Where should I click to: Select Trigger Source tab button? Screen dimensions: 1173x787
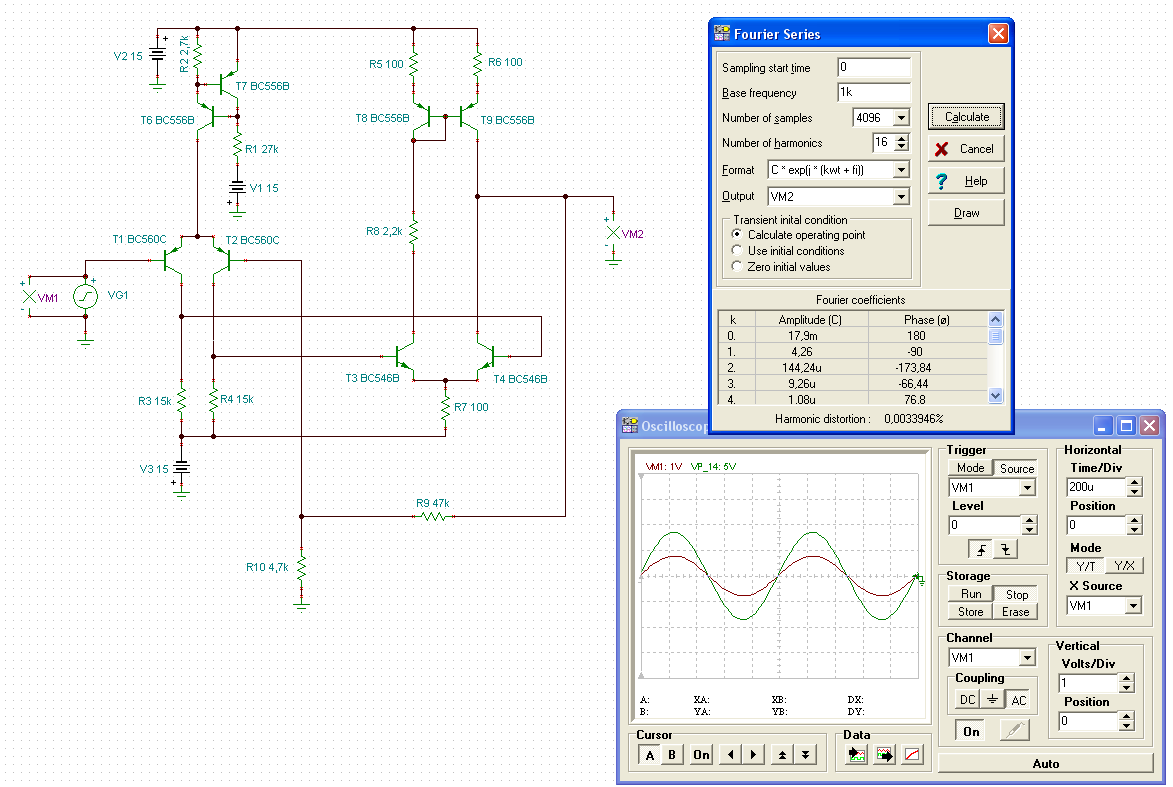click(1017, 468)
